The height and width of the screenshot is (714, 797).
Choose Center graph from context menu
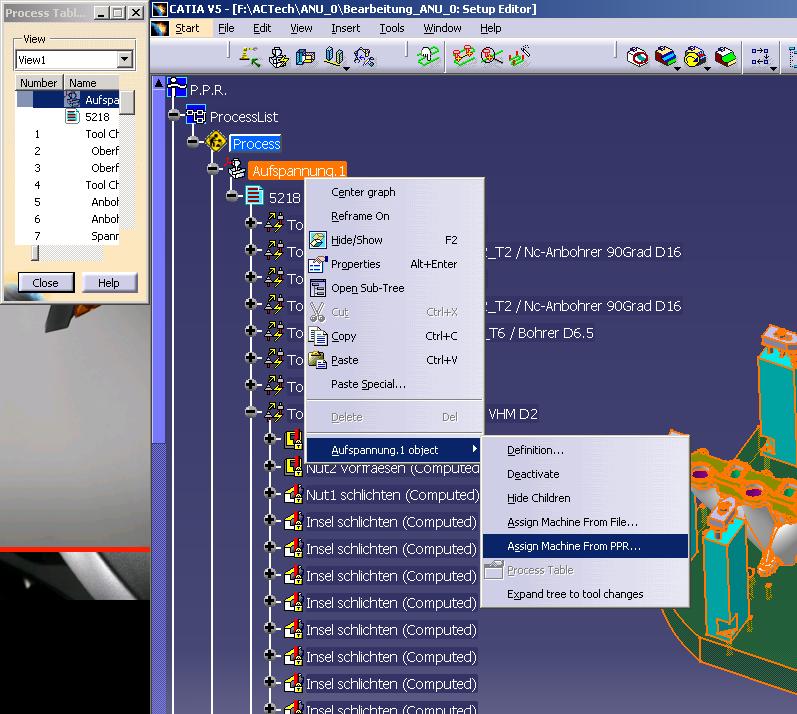pyautogui.click(x=394, y=192)
